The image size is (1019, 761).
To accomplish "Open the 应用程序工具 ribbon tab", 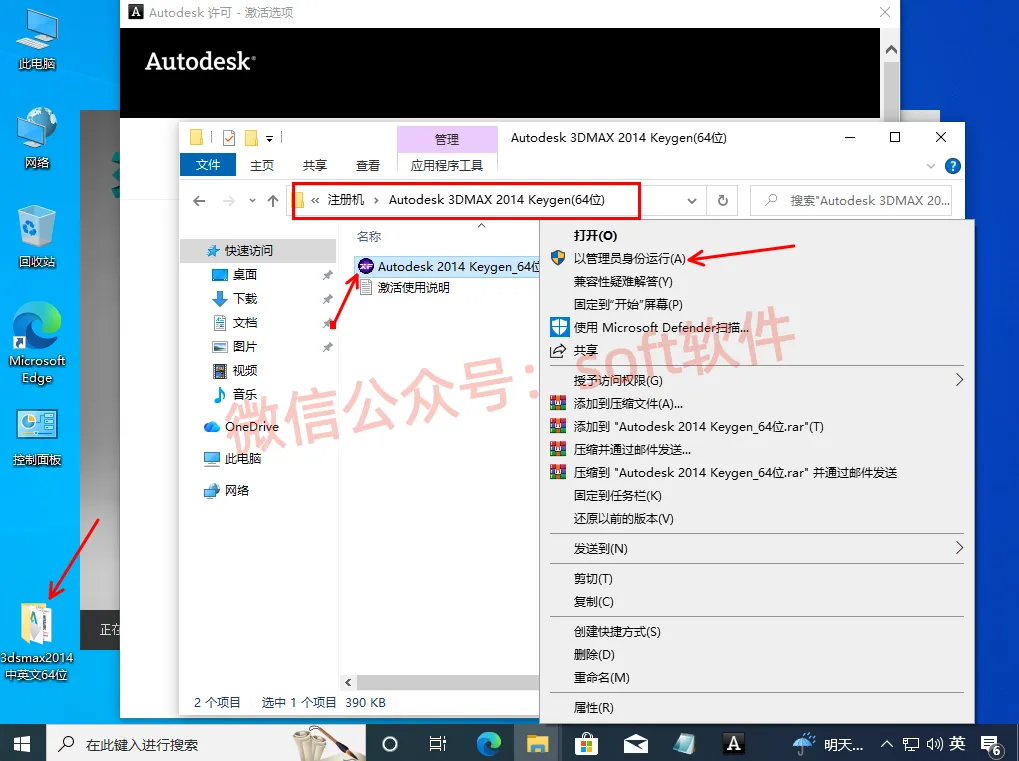I will tap(447, 165).
